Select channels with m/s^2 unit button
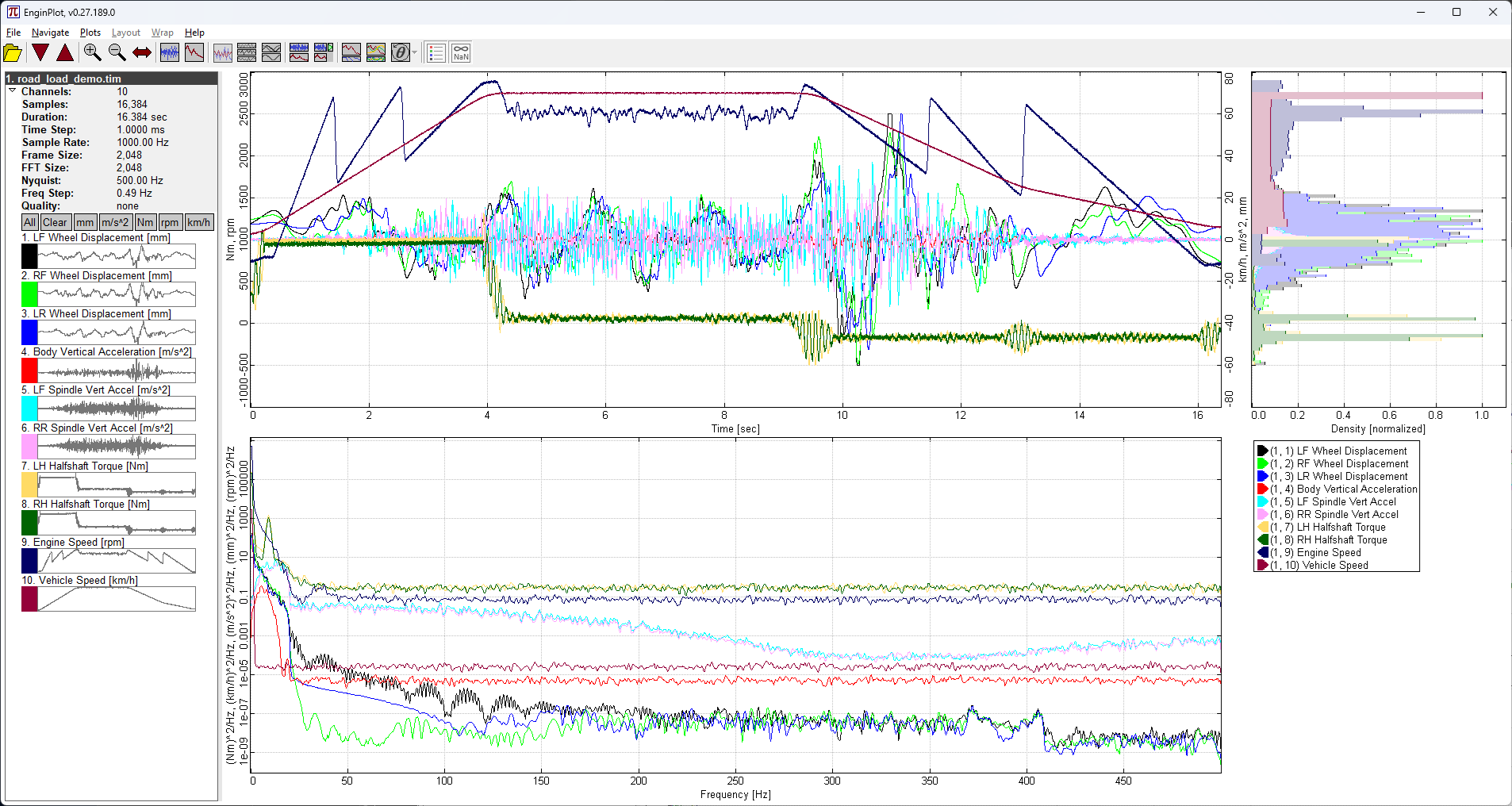The height and width of the screenshot is (806, 1512). point(116,222)
